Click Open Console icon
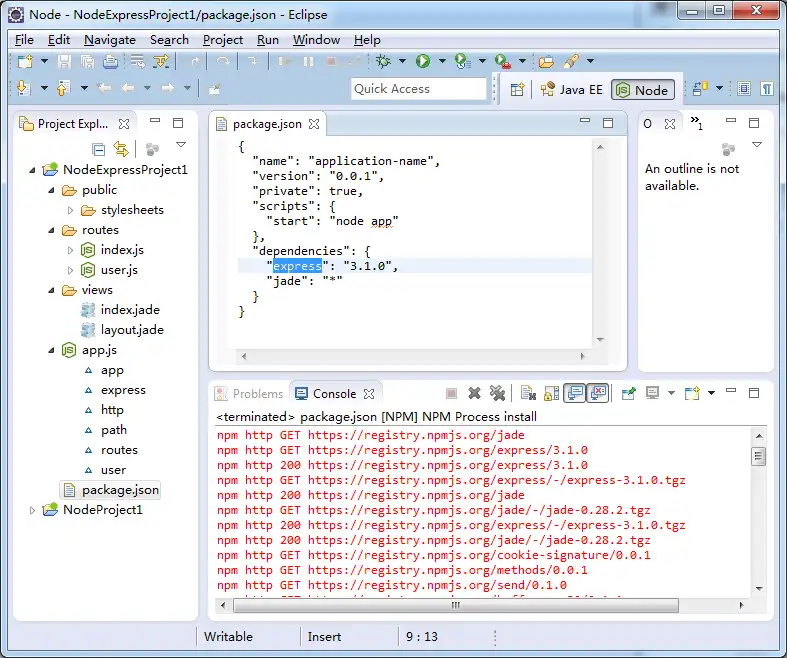This screenshot has width=787, height=658. click(692, 393)
